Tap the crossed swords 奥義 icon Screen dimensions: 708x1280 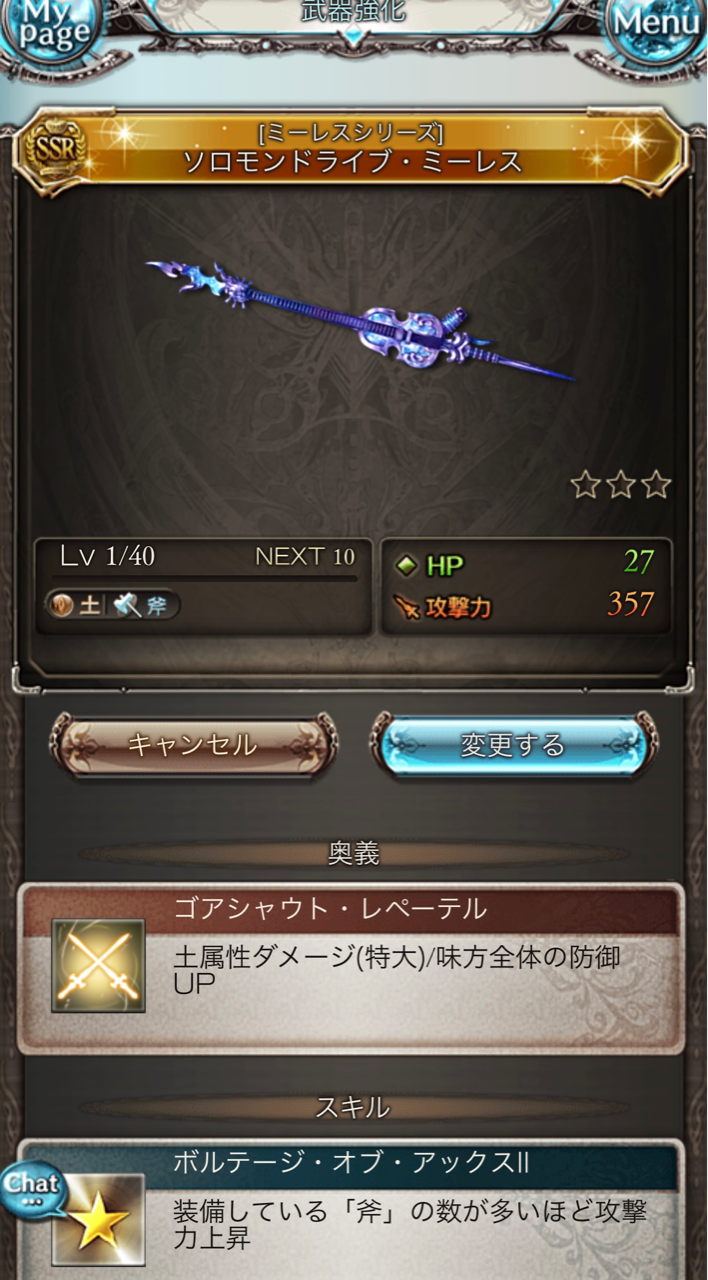click(99, 966)
